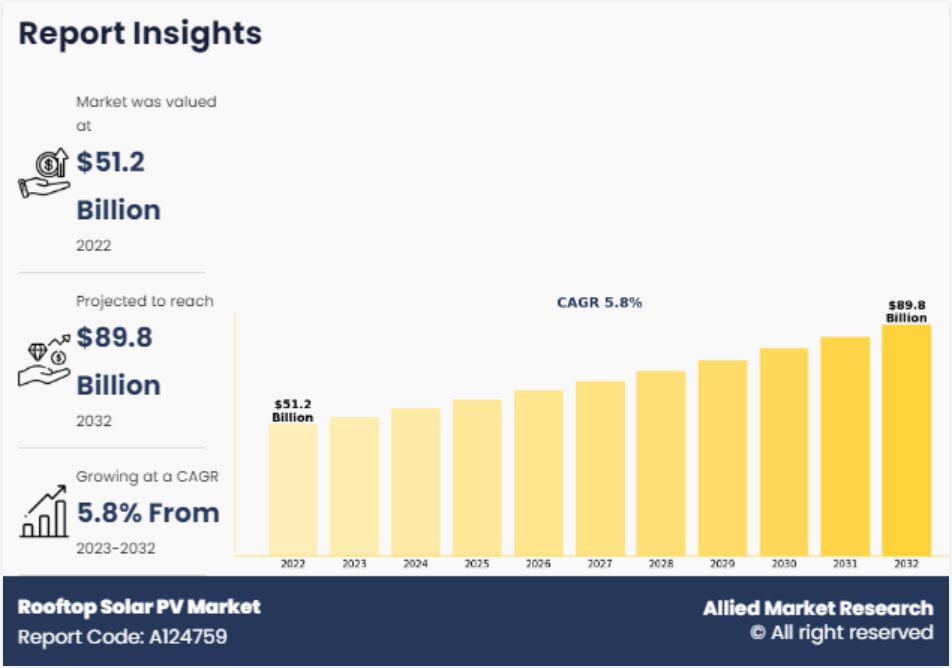Click the $89.8 Billion label above the 2032 bar
952x668 pixels.
(906, 312)
